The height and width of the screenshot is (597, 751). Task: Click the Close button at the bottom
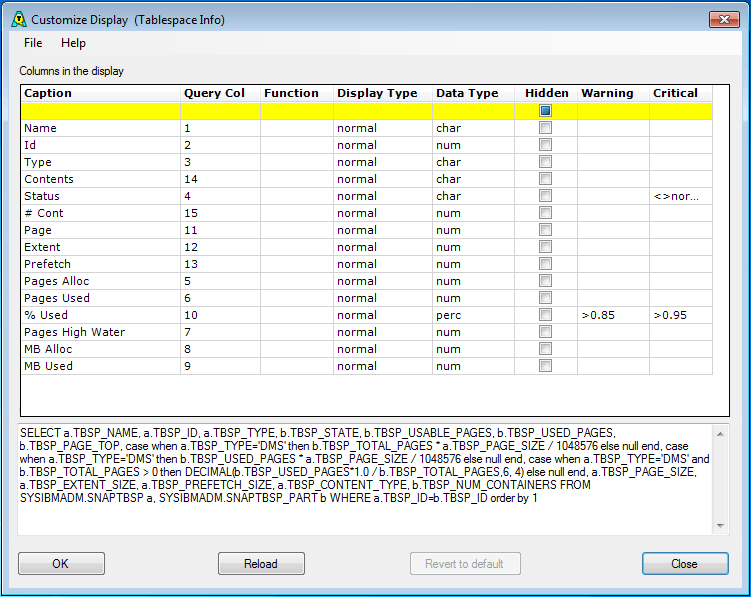click(x=685, y=563)
